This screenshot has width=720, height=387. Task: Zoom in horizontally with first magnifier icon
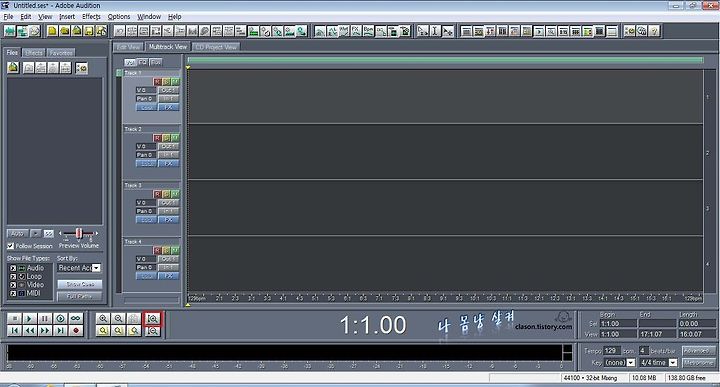(x=103, y=318)
